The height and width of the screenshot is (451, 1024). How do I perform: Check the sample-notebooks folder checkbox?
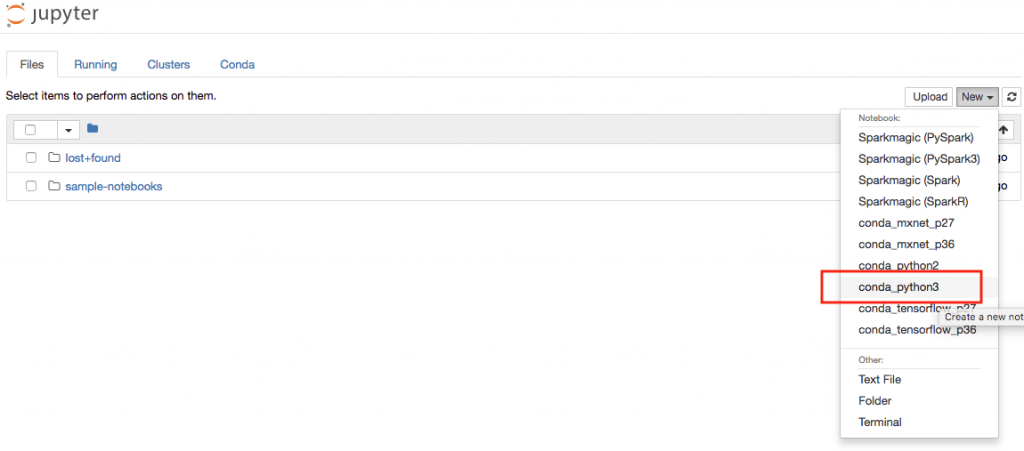pos(31,186)
